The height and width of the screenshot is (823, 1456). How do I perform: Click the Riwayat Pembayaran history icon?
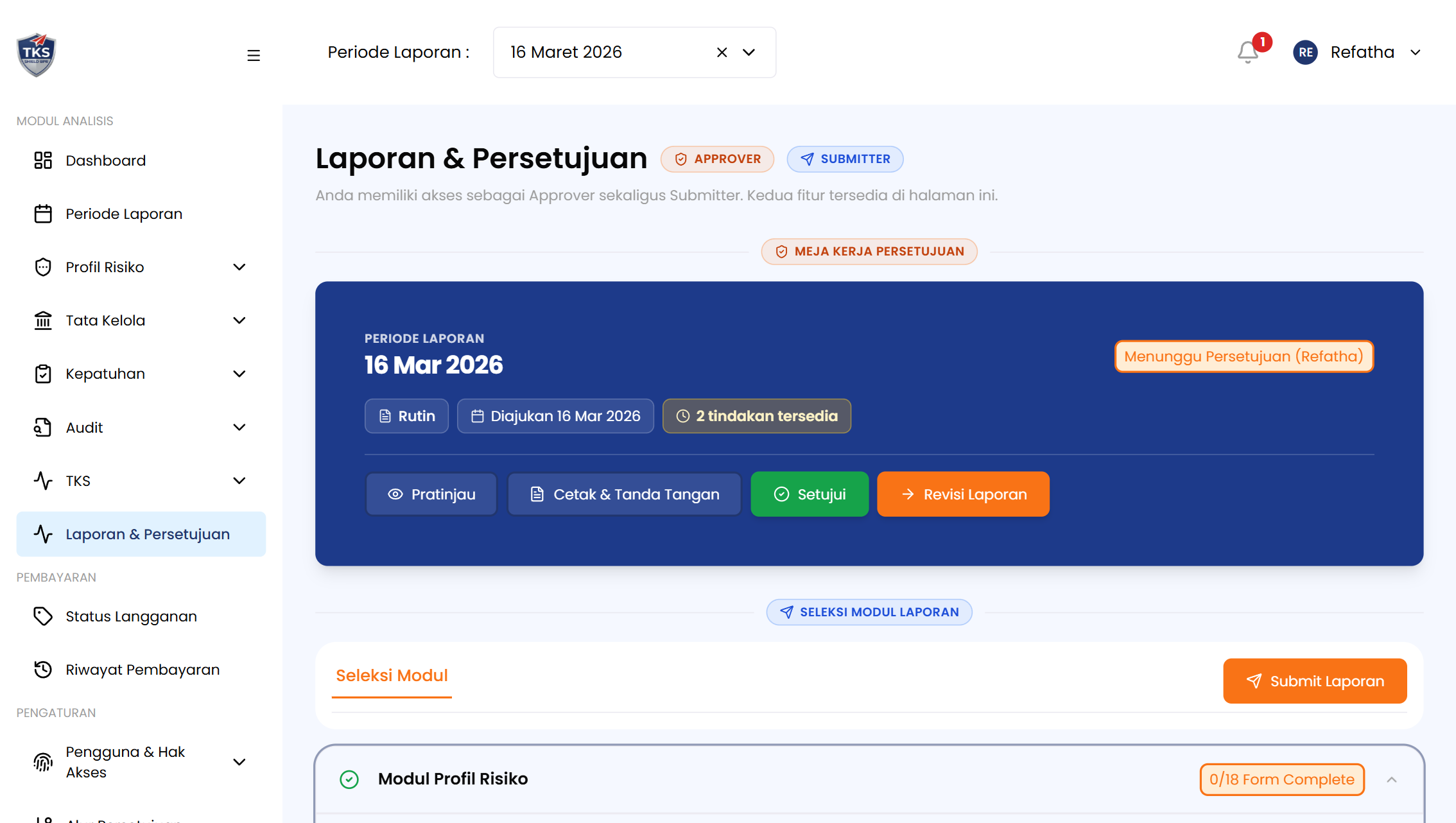[42, 670]
